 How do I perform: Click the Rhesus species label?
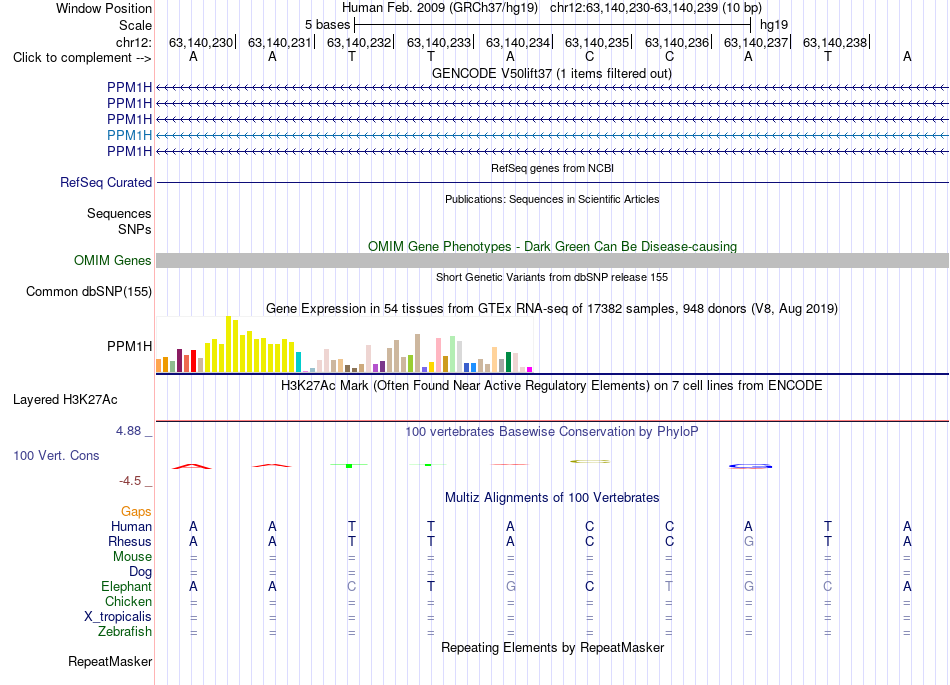130,541
